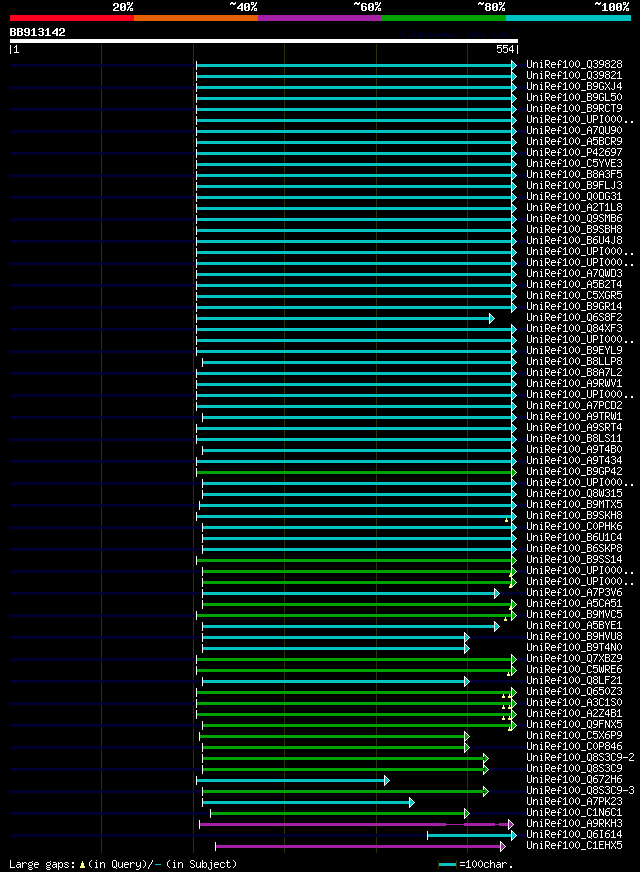Open hit UniRef100_Q39821

574,76
